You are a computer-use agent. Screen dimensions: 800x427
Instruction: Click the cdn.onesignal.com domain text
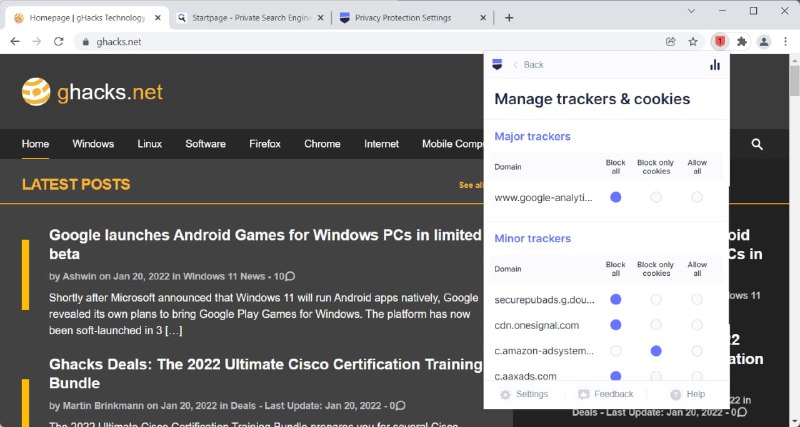point(537,325)
